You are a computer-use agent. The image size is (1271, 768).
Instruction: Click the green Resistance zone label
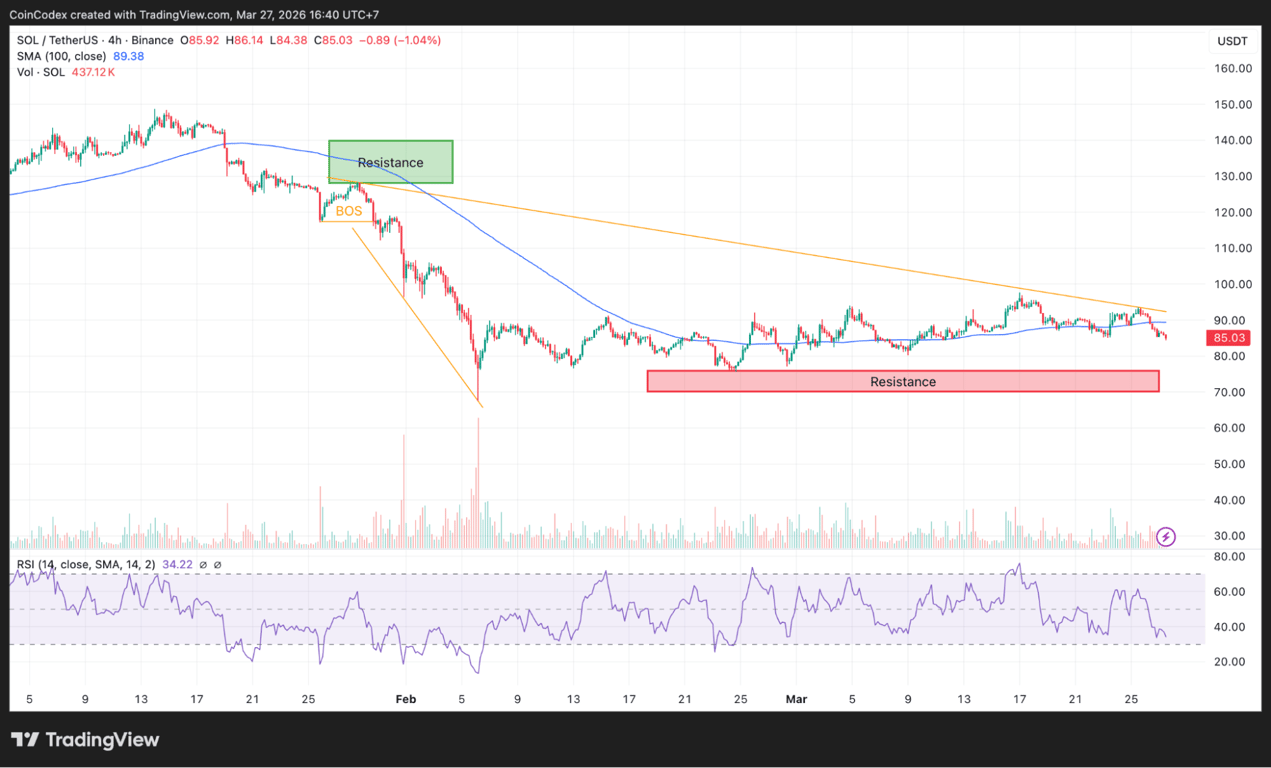[x=390, y=162]
